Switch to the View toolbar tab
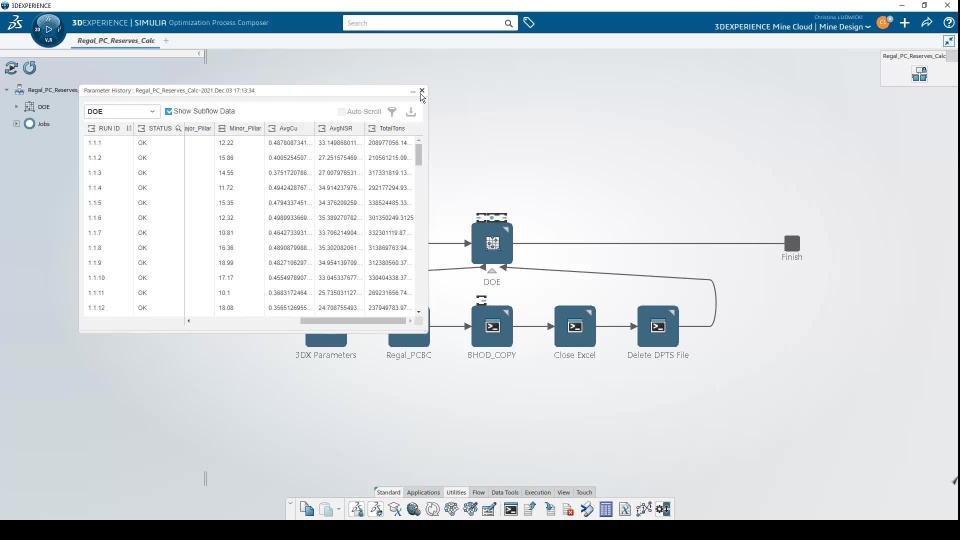The height and width of the screenshot is (540, 960). click(563, 492)
